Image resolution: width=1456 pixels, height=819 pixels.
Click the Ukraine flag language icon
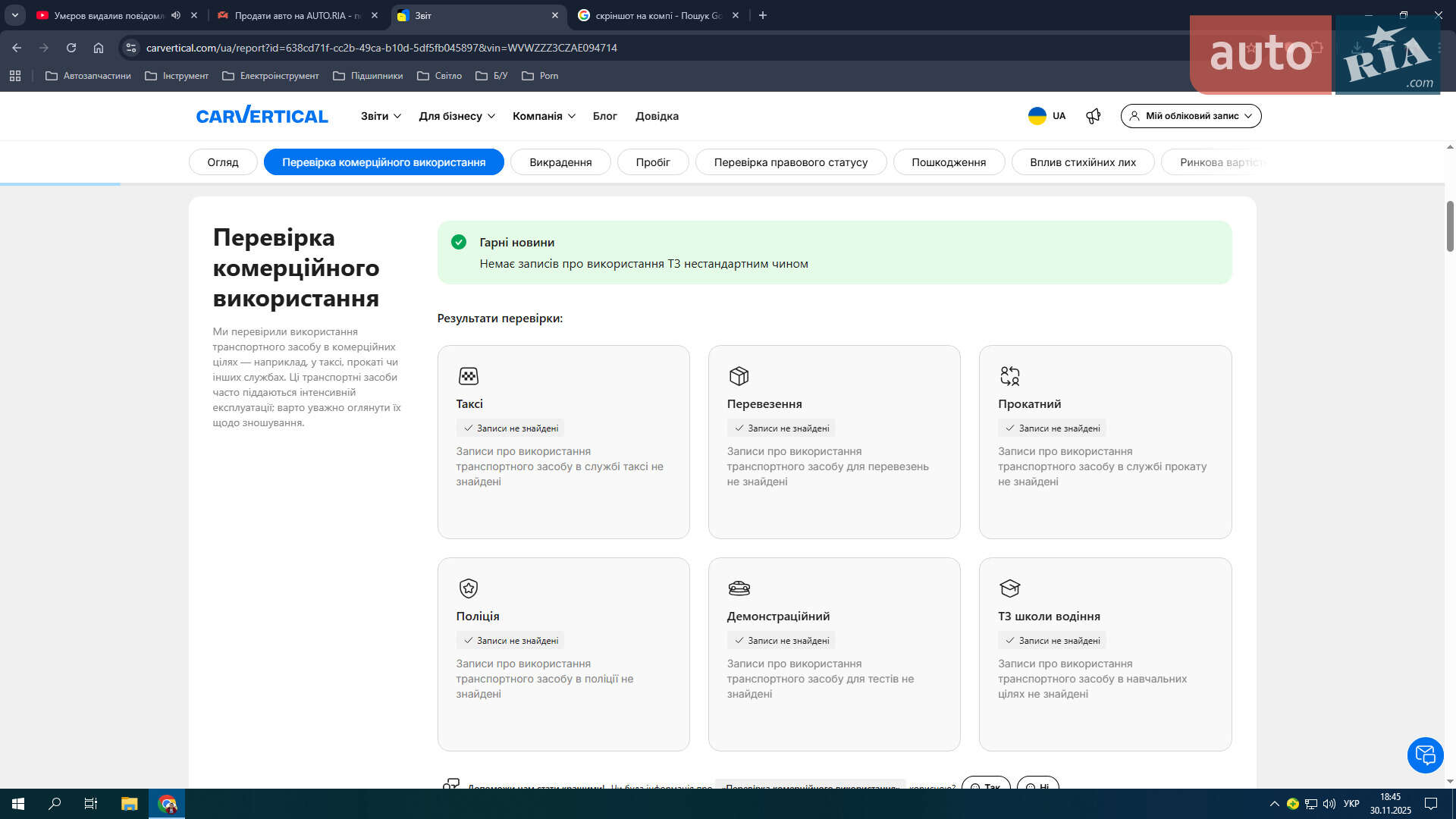1037,116
